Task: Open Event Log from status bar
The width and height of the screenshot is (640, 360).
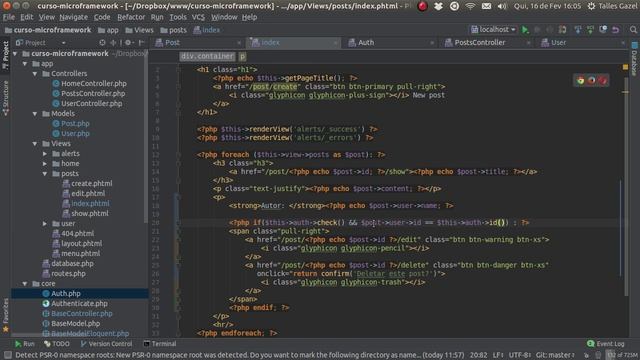Action: tap(606, 344)
